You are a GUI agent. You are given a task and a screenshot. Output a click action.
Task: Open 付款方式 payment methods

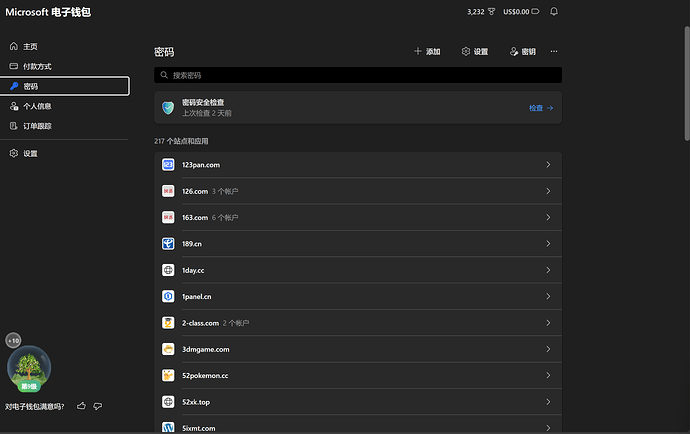65,66
